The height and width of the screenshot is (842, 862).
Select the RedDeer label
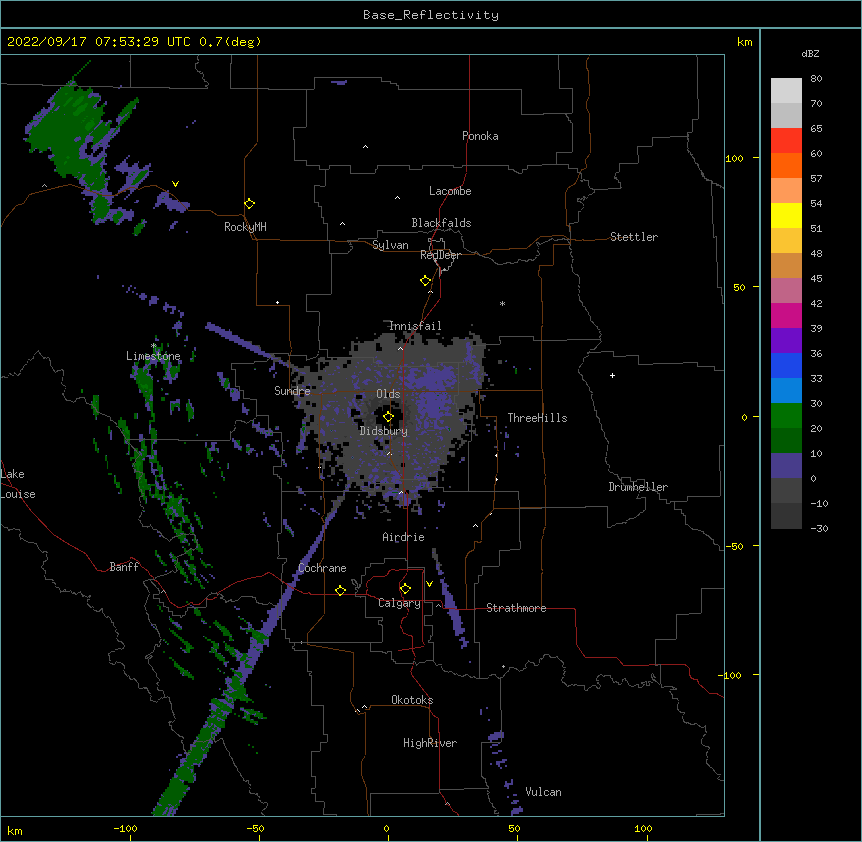pos(440,255)
